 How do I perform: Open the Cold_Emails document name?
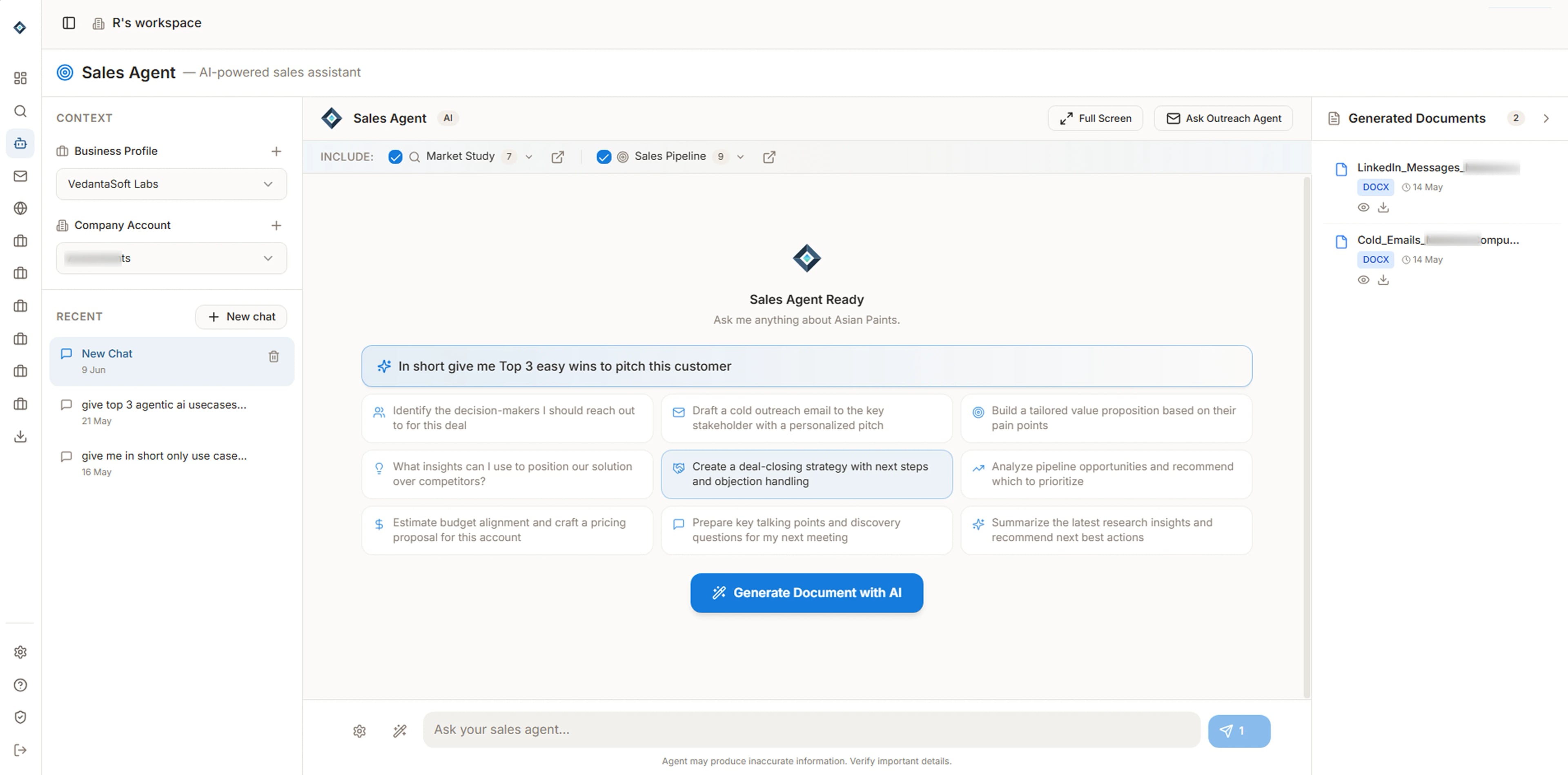[1438, 240]
